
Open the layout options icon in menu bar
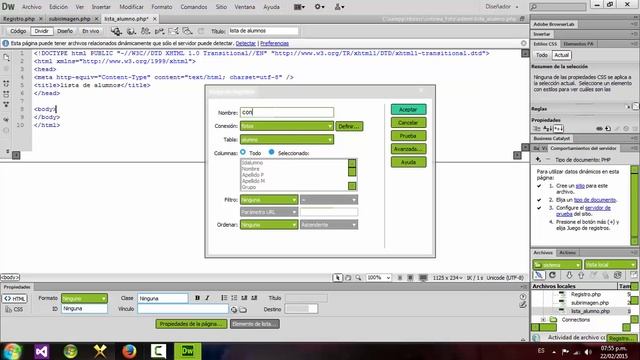[299, 7]
